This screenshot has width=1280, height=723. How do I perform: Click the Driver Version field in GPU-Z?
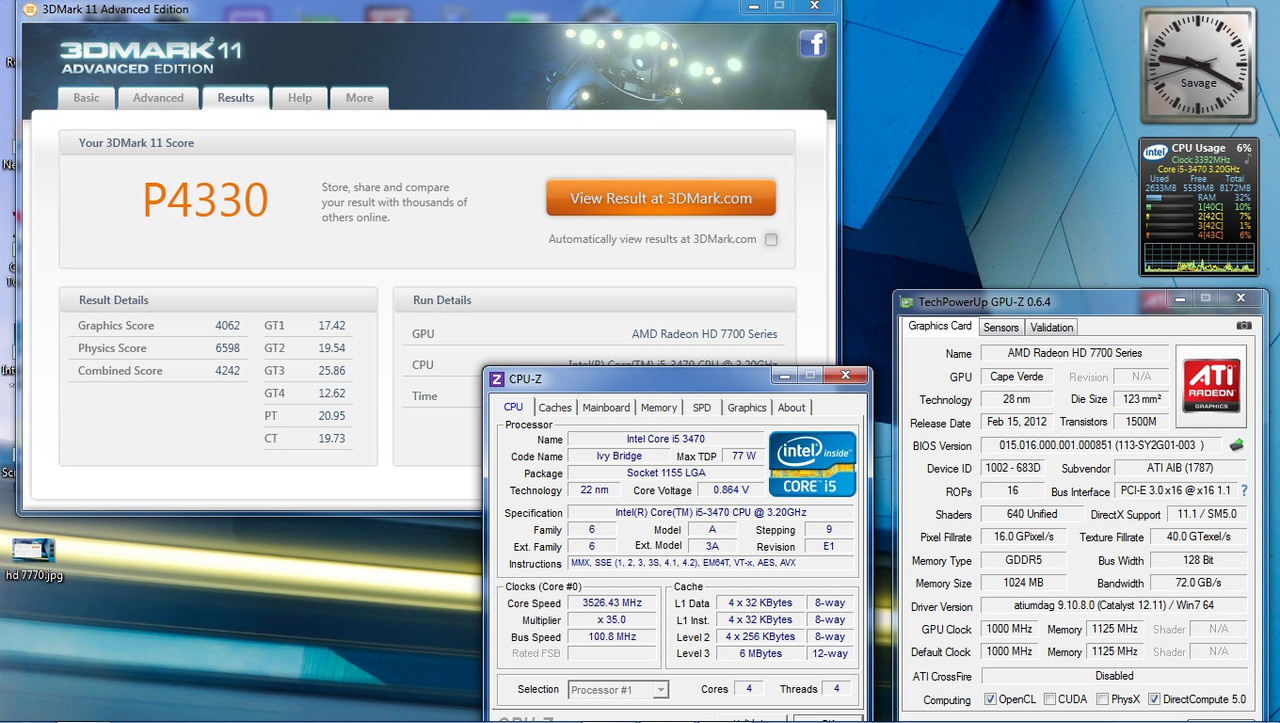pyautogui.click(x=1113, y=606)
